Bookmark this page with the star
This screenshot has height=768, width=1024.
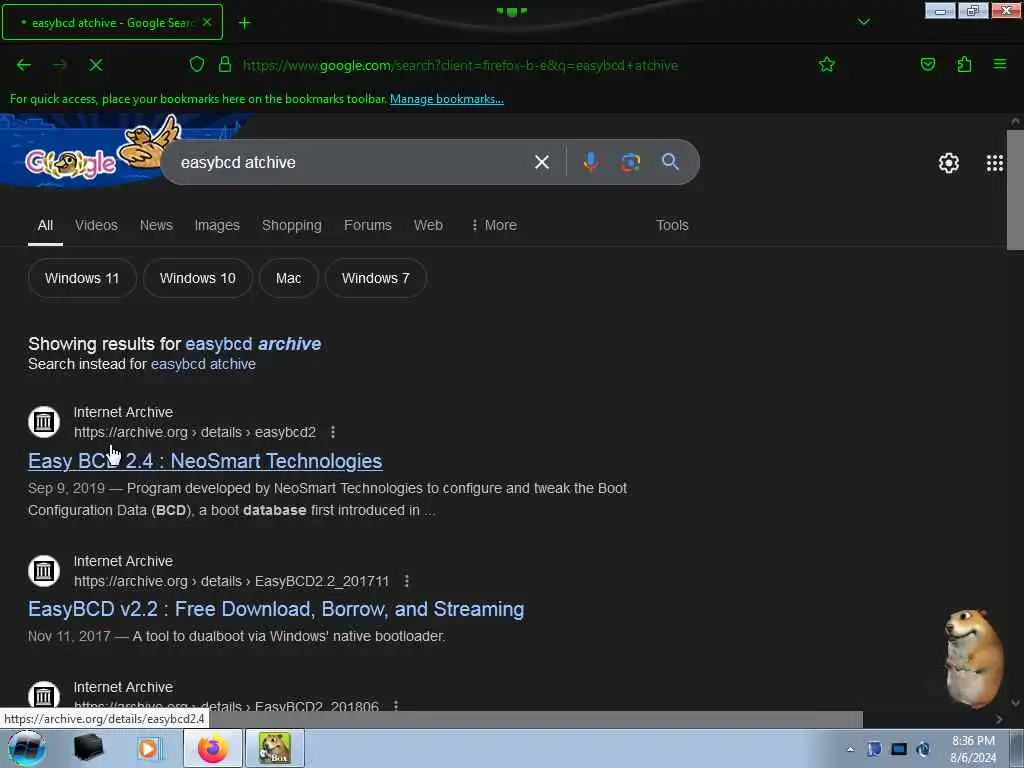827,64
